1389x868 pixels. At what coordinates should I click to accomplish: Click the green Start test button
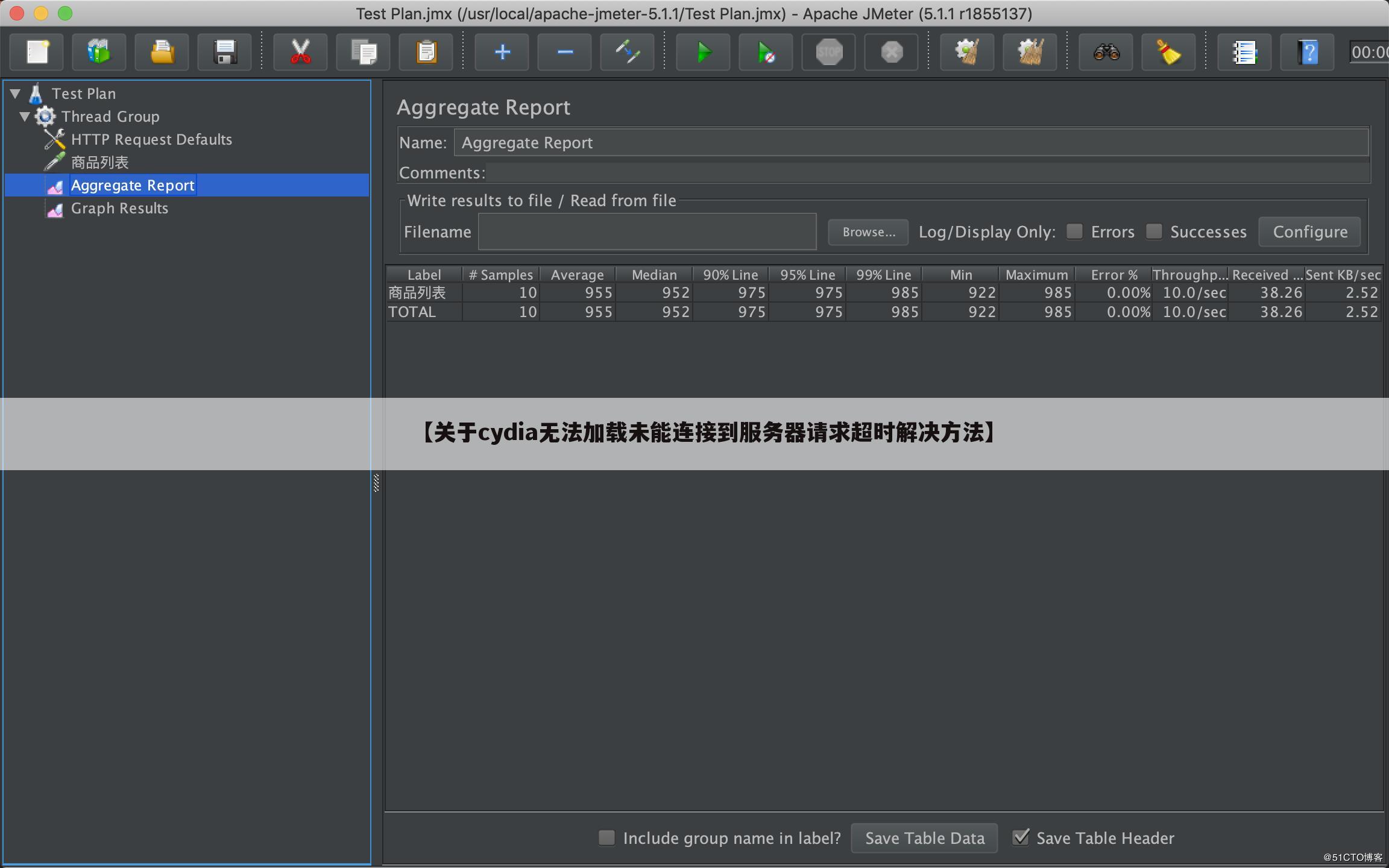pyautogui.click(x=703, y=52)
